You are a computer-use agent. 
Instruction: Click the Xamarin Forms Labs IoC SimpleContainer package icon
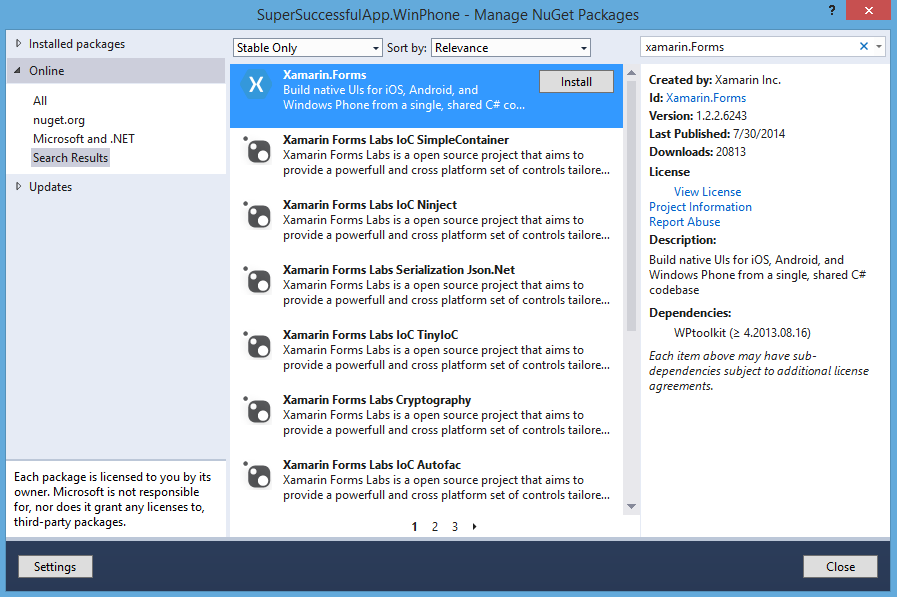258,152
